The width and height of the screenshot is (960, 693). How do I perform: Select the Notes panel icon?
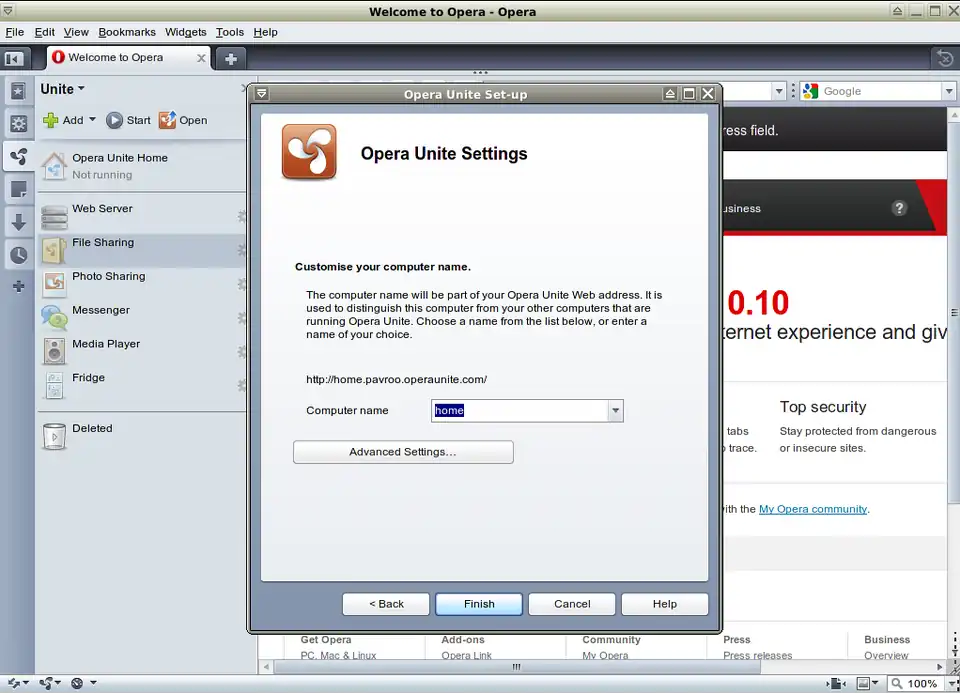[18, 189]
